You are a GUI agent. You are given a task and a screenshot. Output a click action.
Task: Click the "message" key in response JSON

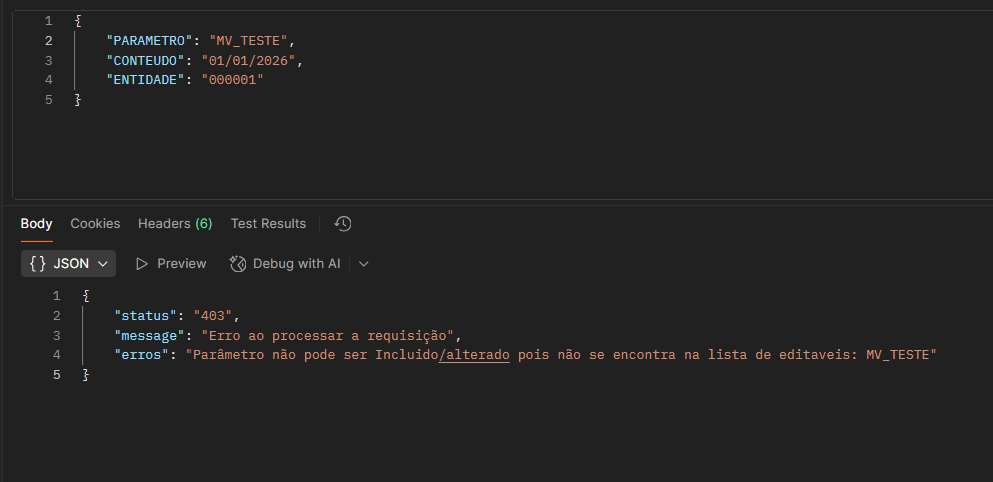[x=151, y=335]
